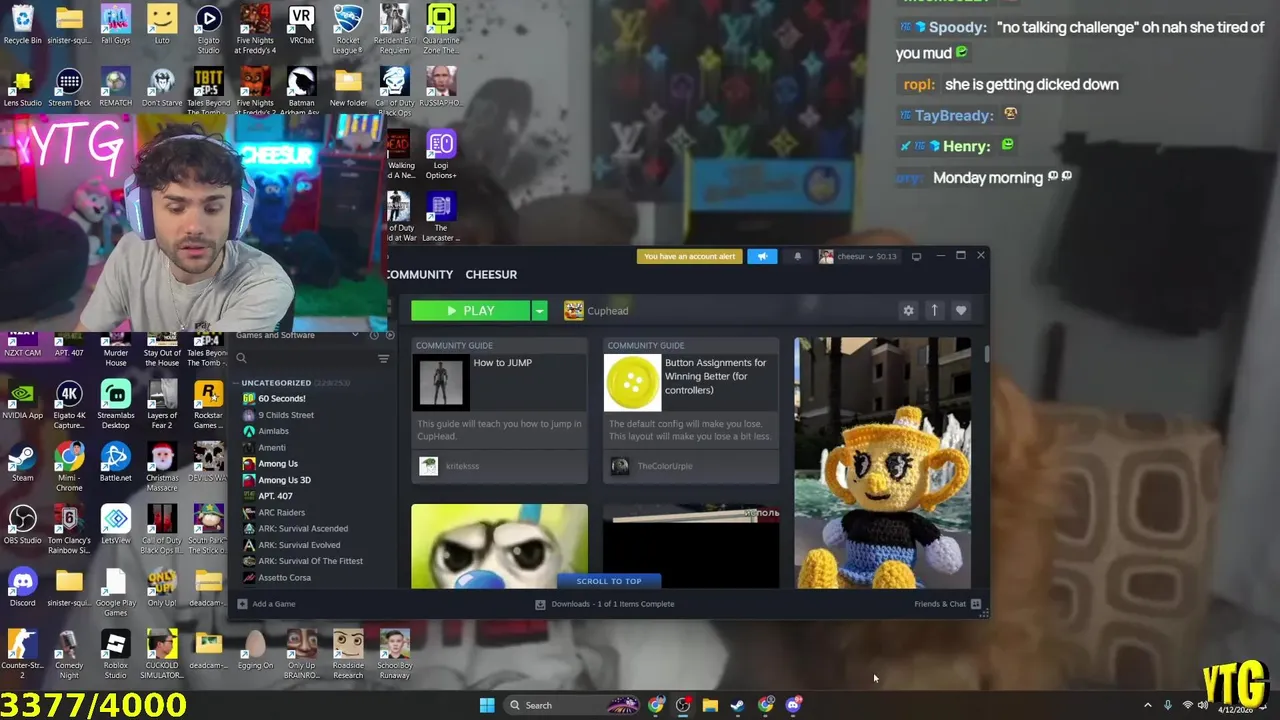
Task: Open Windows Start button on taskbar
Action: 487,705
